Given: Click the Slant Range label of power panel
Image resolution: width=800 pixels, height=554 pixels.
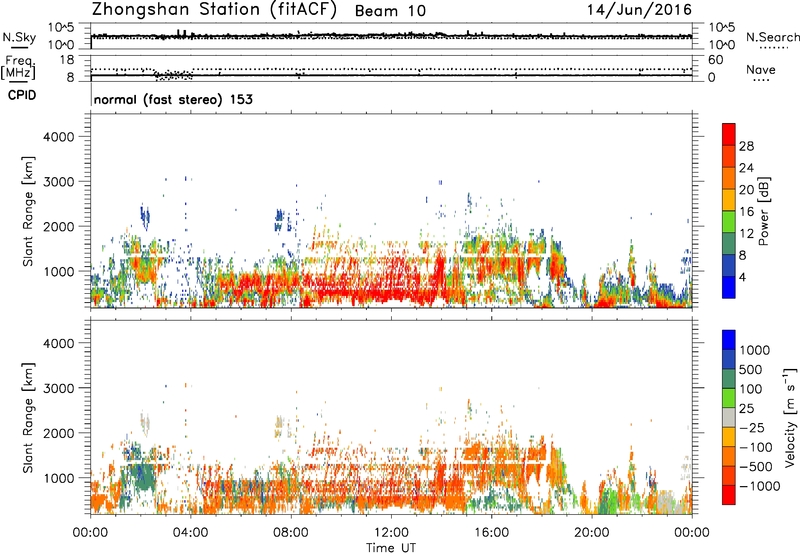Looking at the screenshot, I should [x=28, y=211].
